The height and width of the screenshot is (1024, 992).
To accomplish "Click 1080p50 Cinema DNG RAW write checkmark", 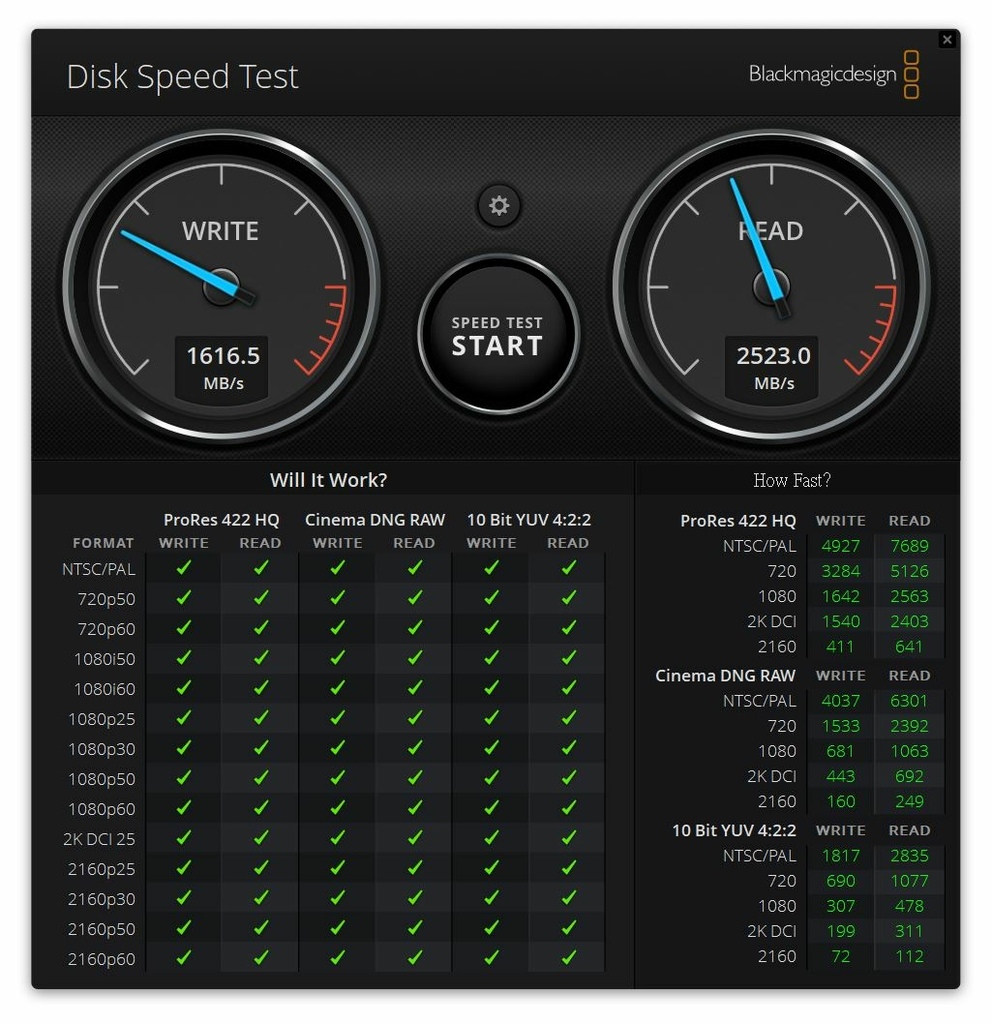I will 338,778.
